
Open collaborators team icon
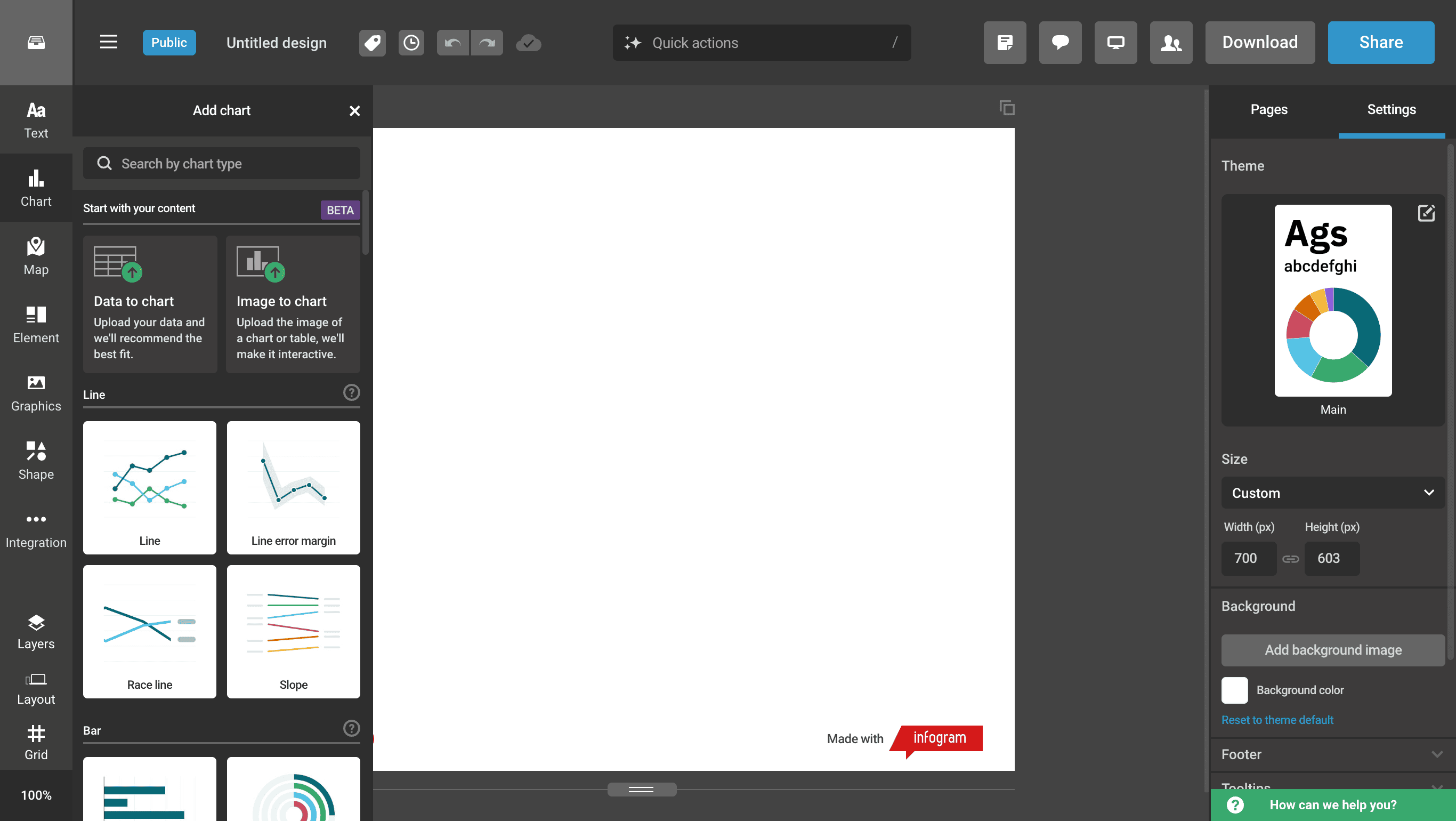[x=1170, y=43]
